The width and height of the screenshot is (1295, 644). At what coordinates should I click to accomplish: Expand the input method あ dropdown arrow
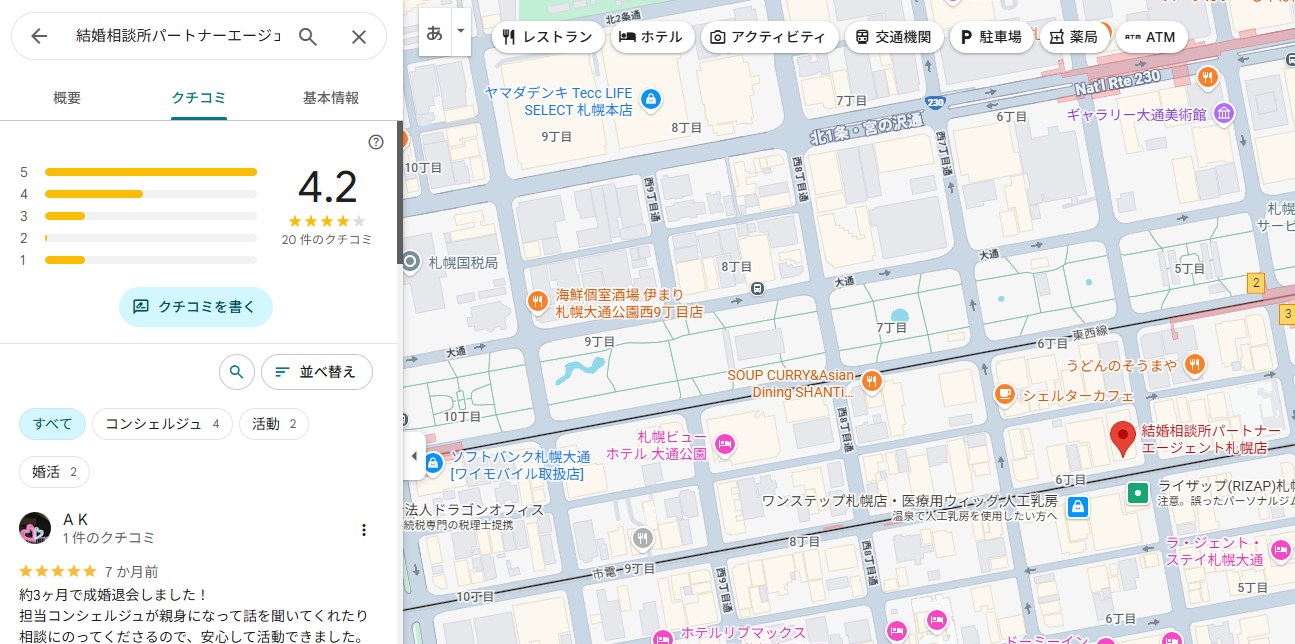461,31
